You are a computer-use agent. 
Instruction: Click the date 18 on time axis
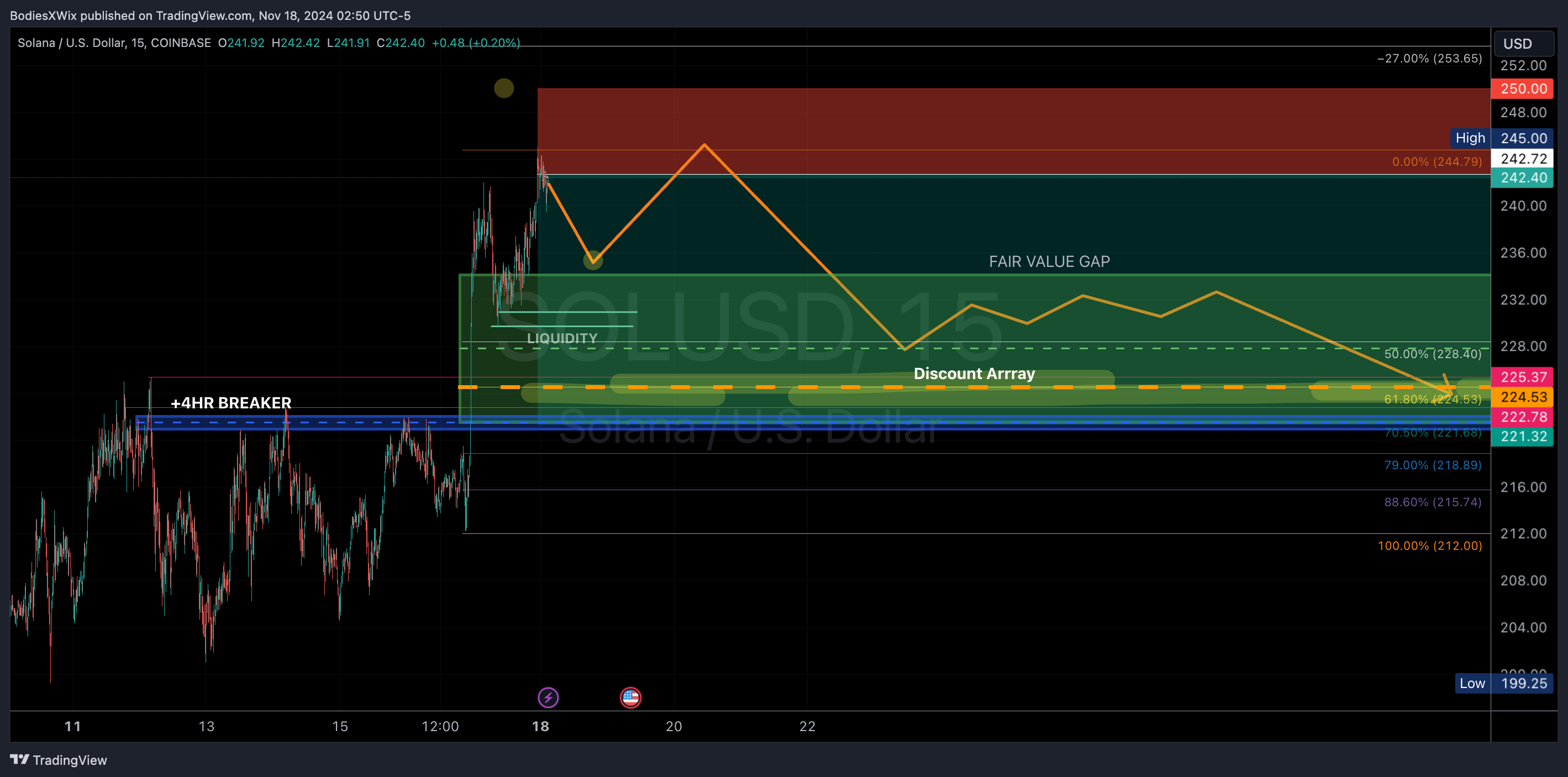pos(540,726)
